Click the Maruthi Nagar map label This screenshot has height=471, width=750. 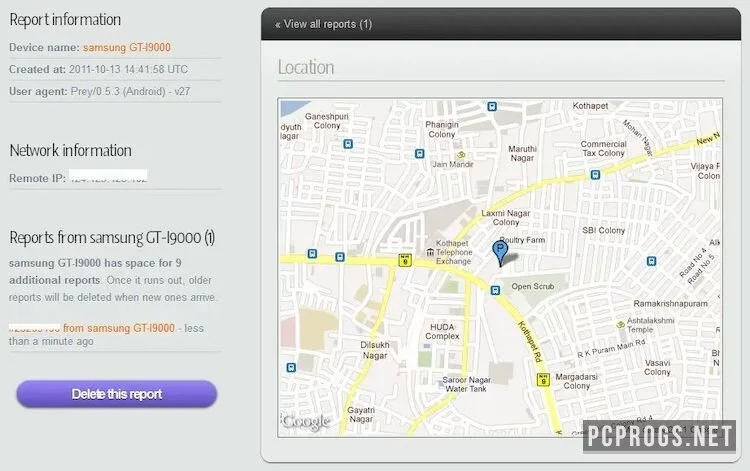click(x=522, y=153)
